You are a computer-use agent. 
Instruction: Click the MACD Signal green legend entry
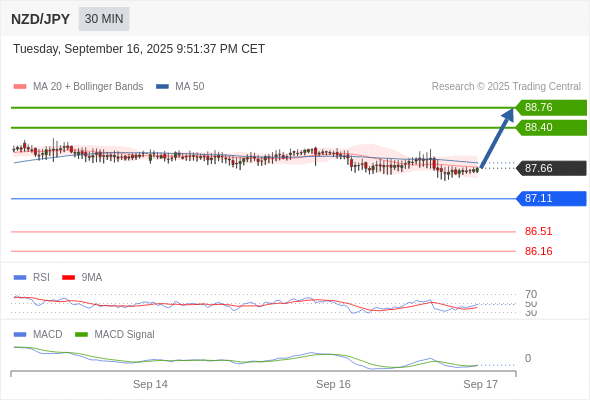coord(115,334)
